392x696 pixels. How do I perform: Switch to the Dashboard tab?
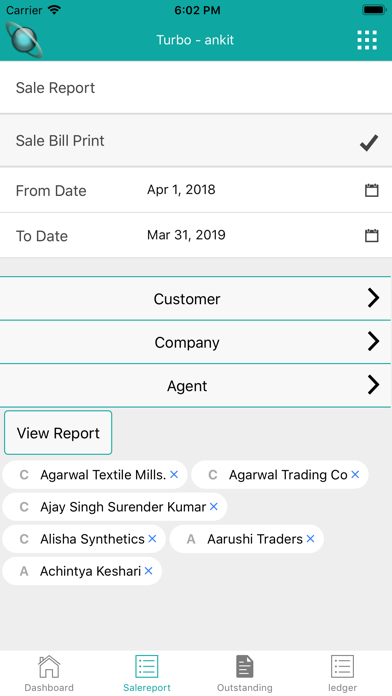point(49,673)
